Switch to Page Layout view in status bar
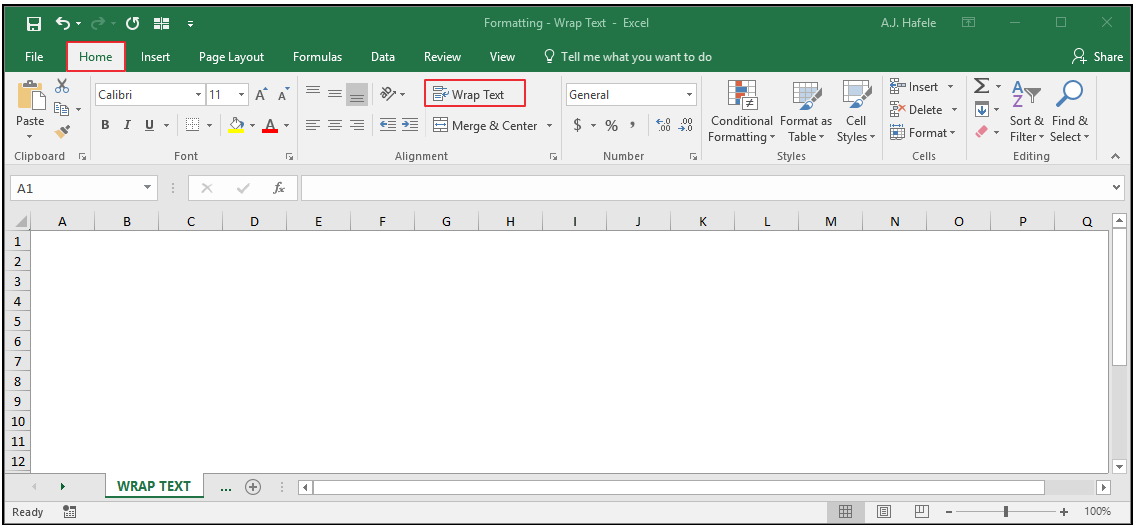Viewport: 1137px width, 527px height. (884, 512)
